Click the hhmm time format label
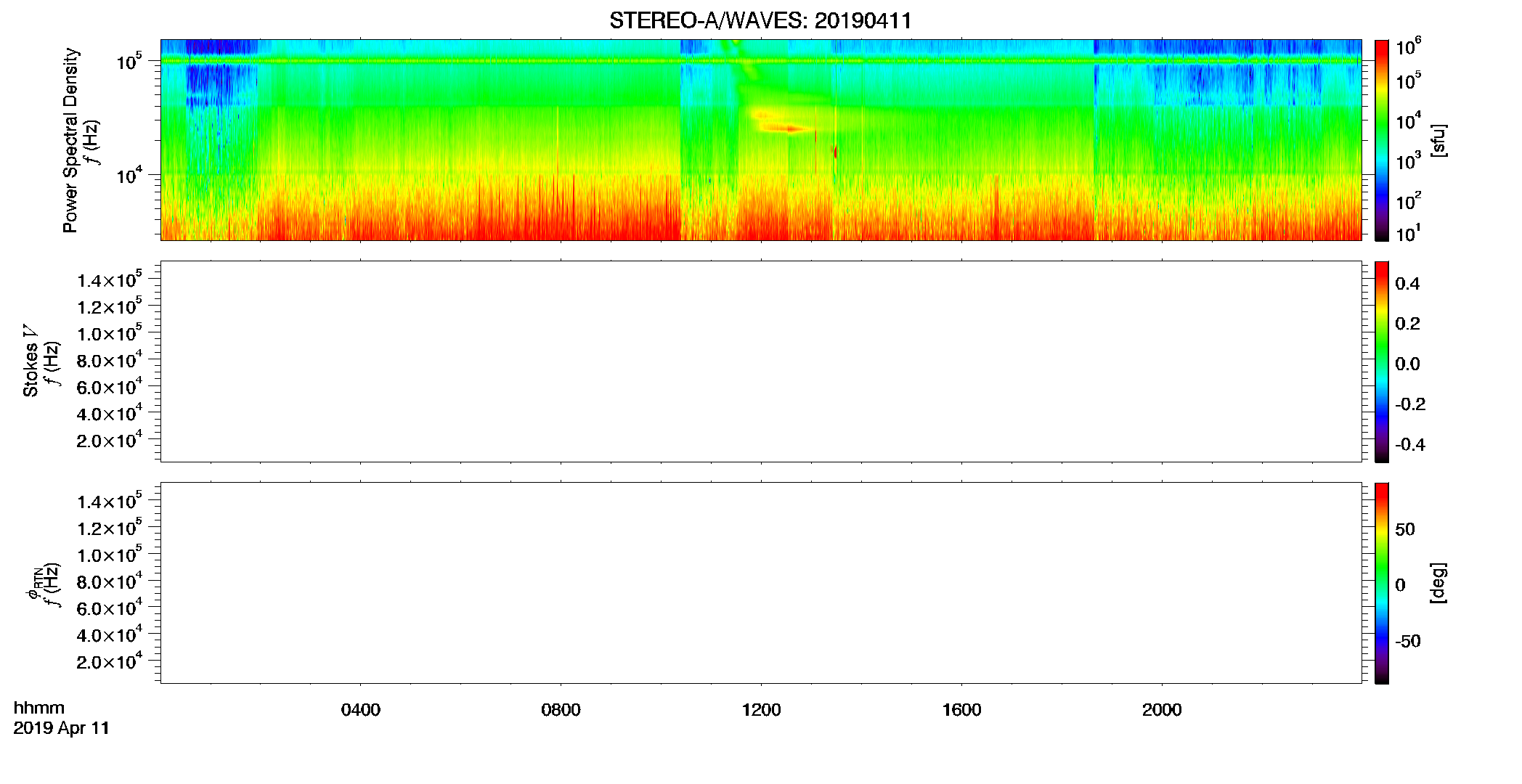 point(39,708)
